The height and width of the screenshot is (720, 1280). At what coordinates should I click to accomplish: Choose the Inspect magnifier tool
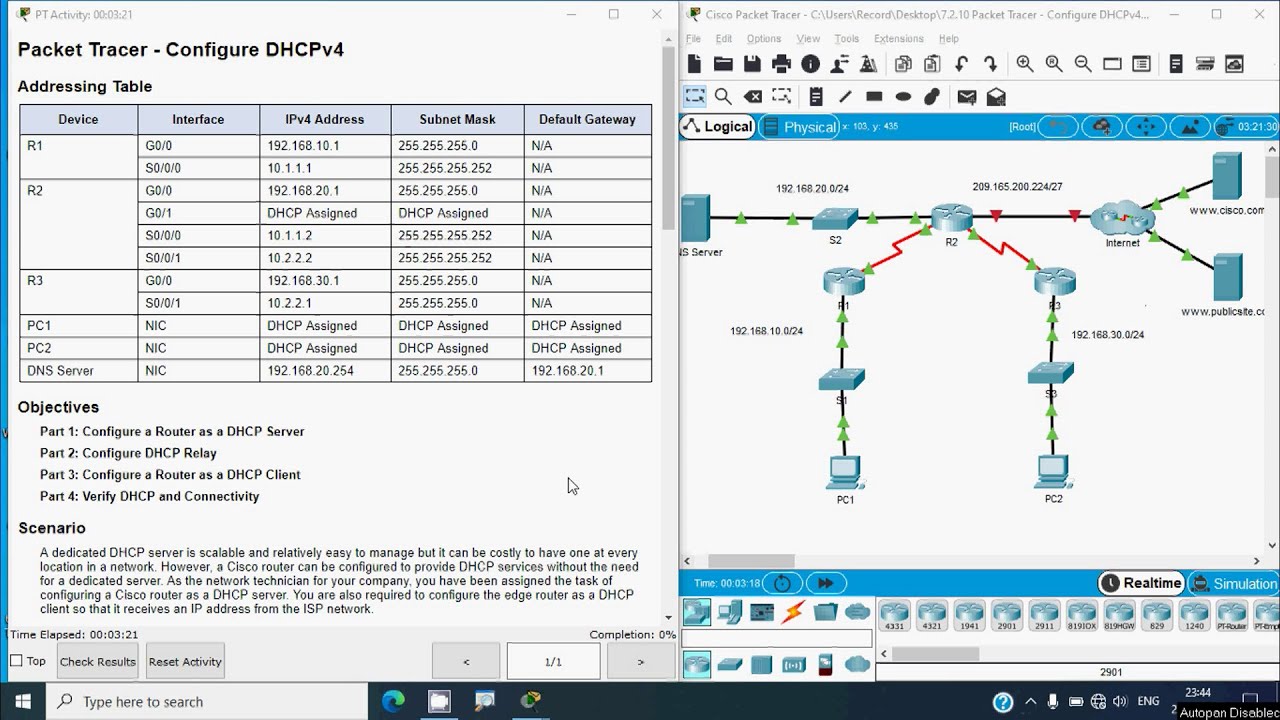tap(723, 97)
